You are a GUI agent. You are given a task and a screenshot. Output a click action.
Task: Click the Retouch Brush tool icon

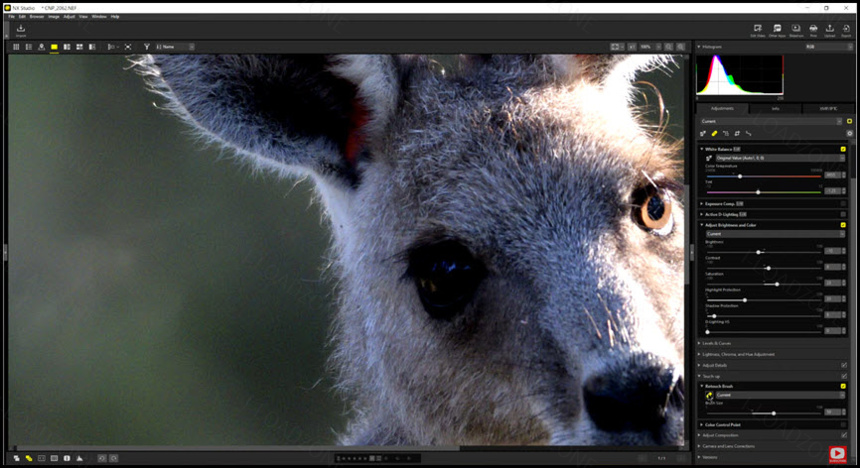[709, 395]
